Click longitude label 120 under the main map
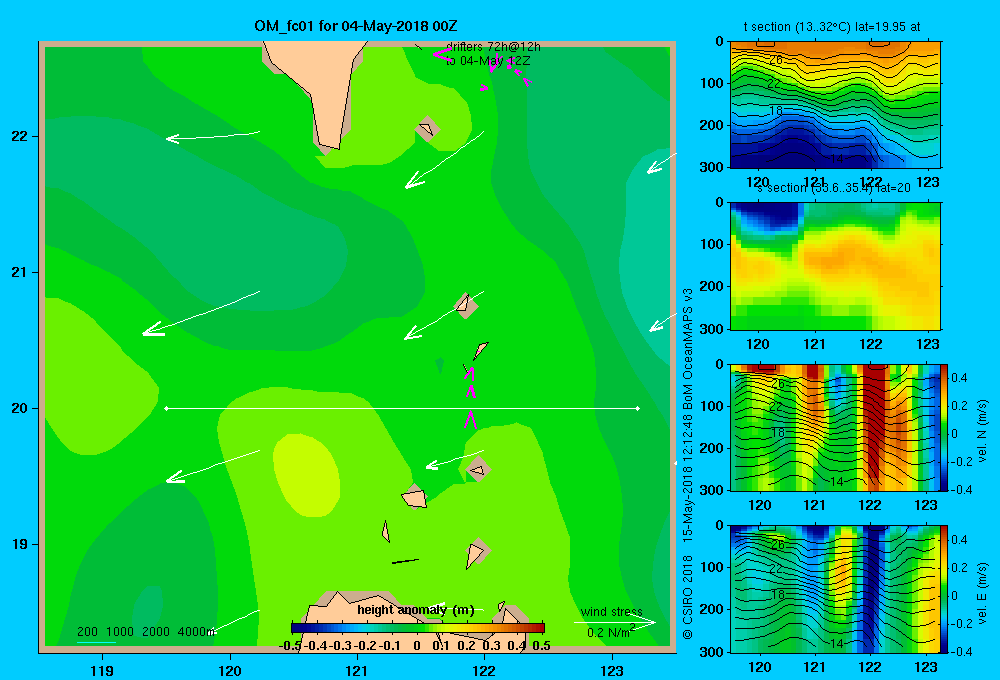 pyautogui.click(x=230, y=670)
